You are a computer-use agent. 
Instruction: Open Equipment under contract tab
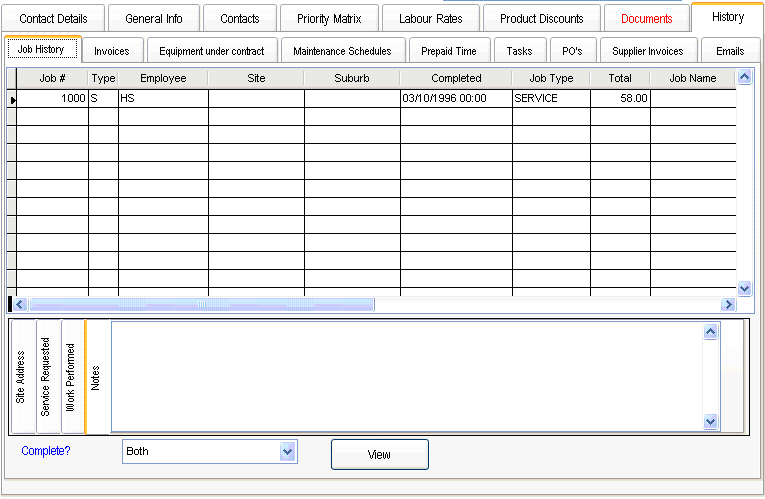(212, 51)
